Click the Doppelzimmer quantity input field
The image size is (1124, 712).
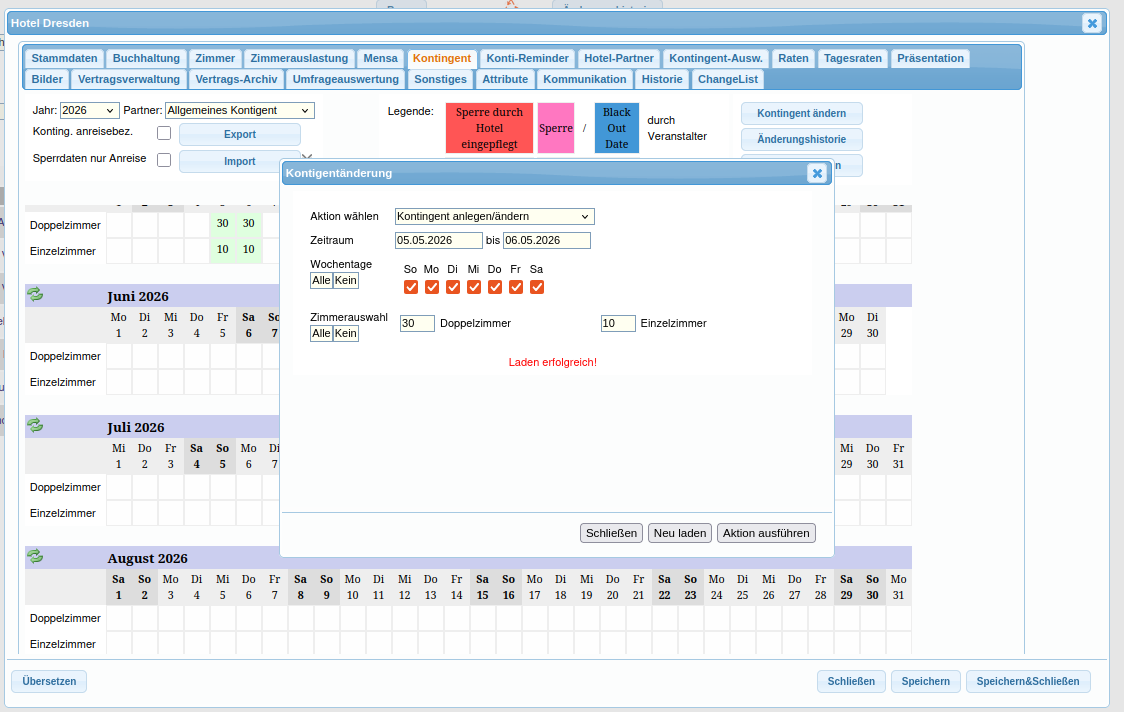[417, 323]
